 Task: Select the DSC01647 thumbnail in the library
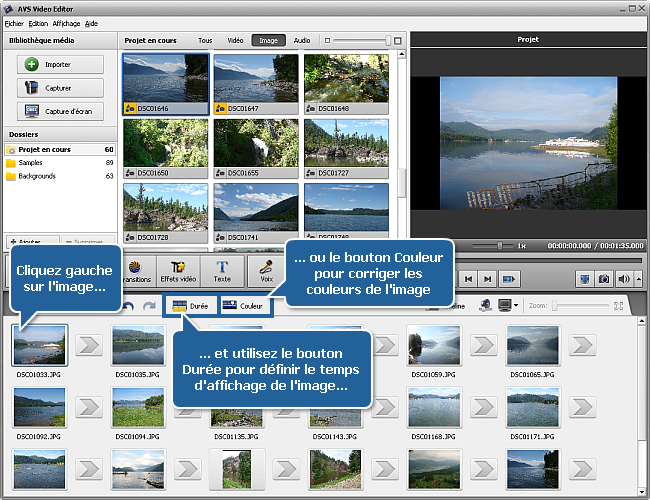(x=256, y=84)
